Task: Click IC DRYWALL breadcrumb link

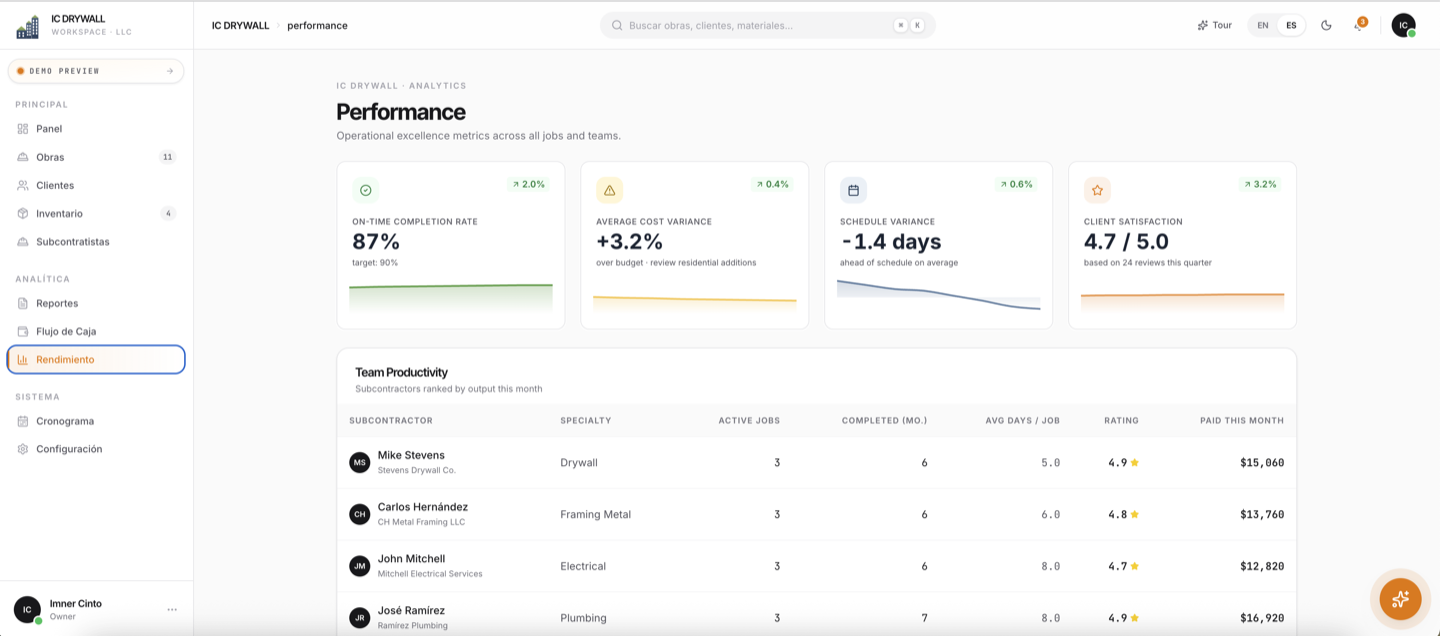Action: (x=240, y=25)
